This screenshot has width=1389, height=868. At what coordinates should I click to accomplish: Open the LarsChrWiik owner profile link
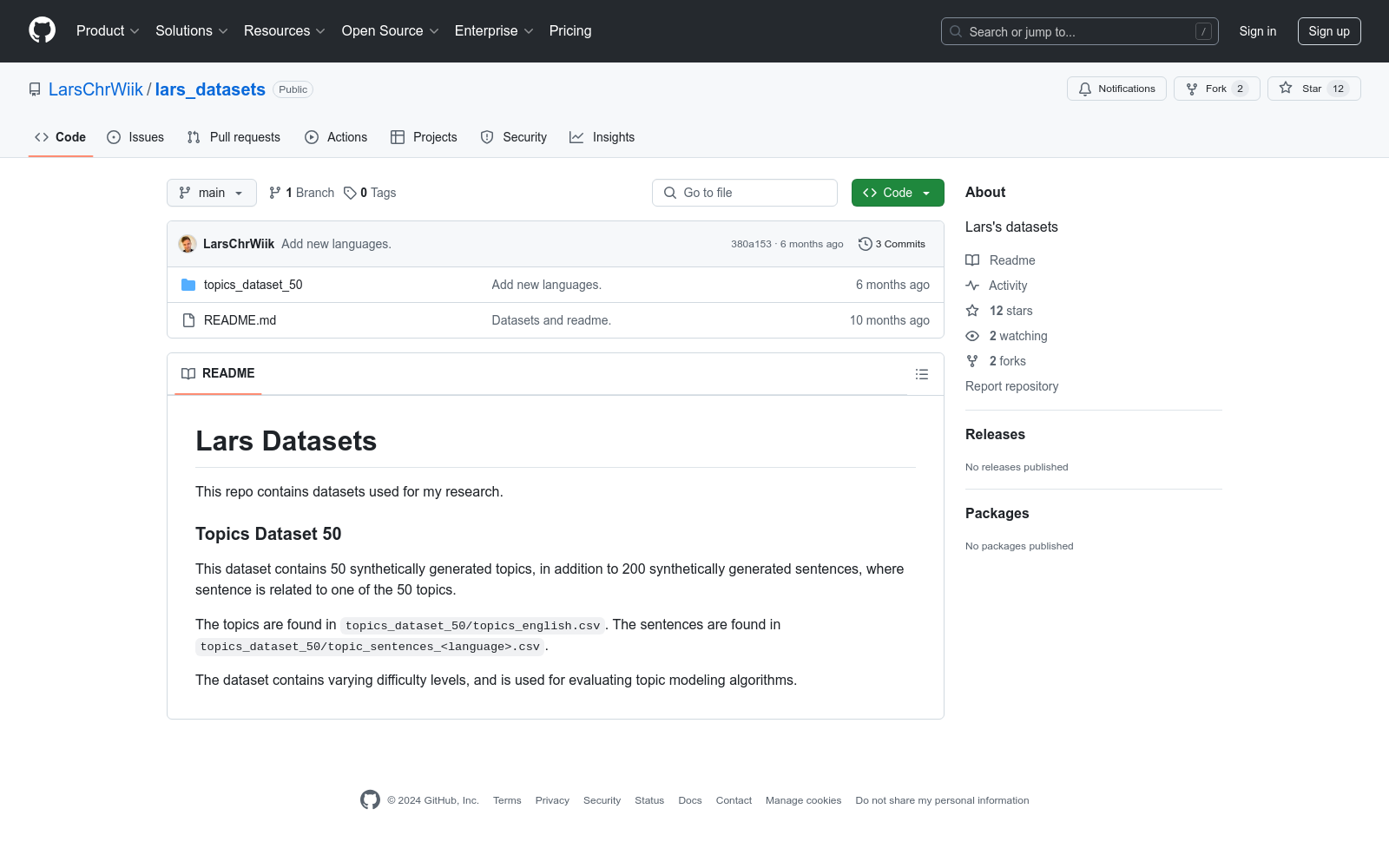click(95, 89)
